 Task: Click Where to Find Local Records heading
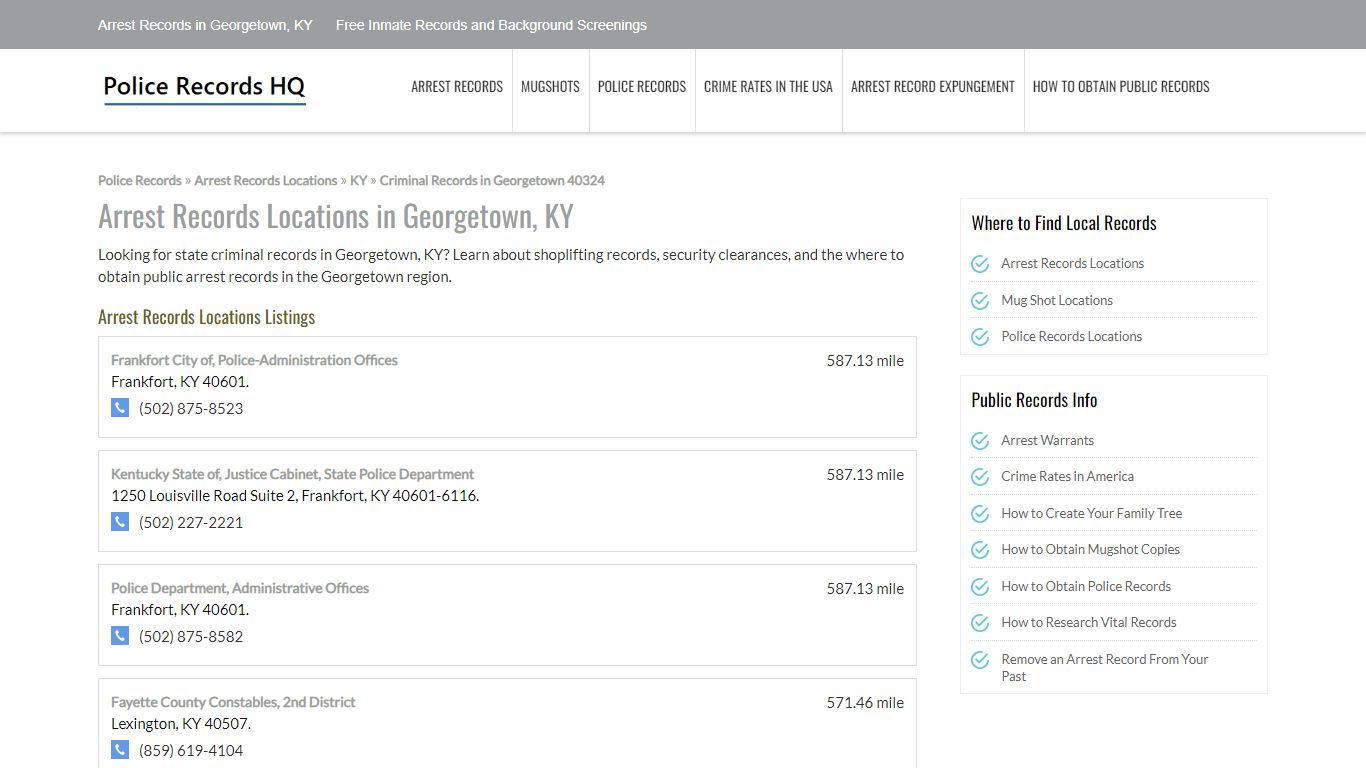[1064, 223]
